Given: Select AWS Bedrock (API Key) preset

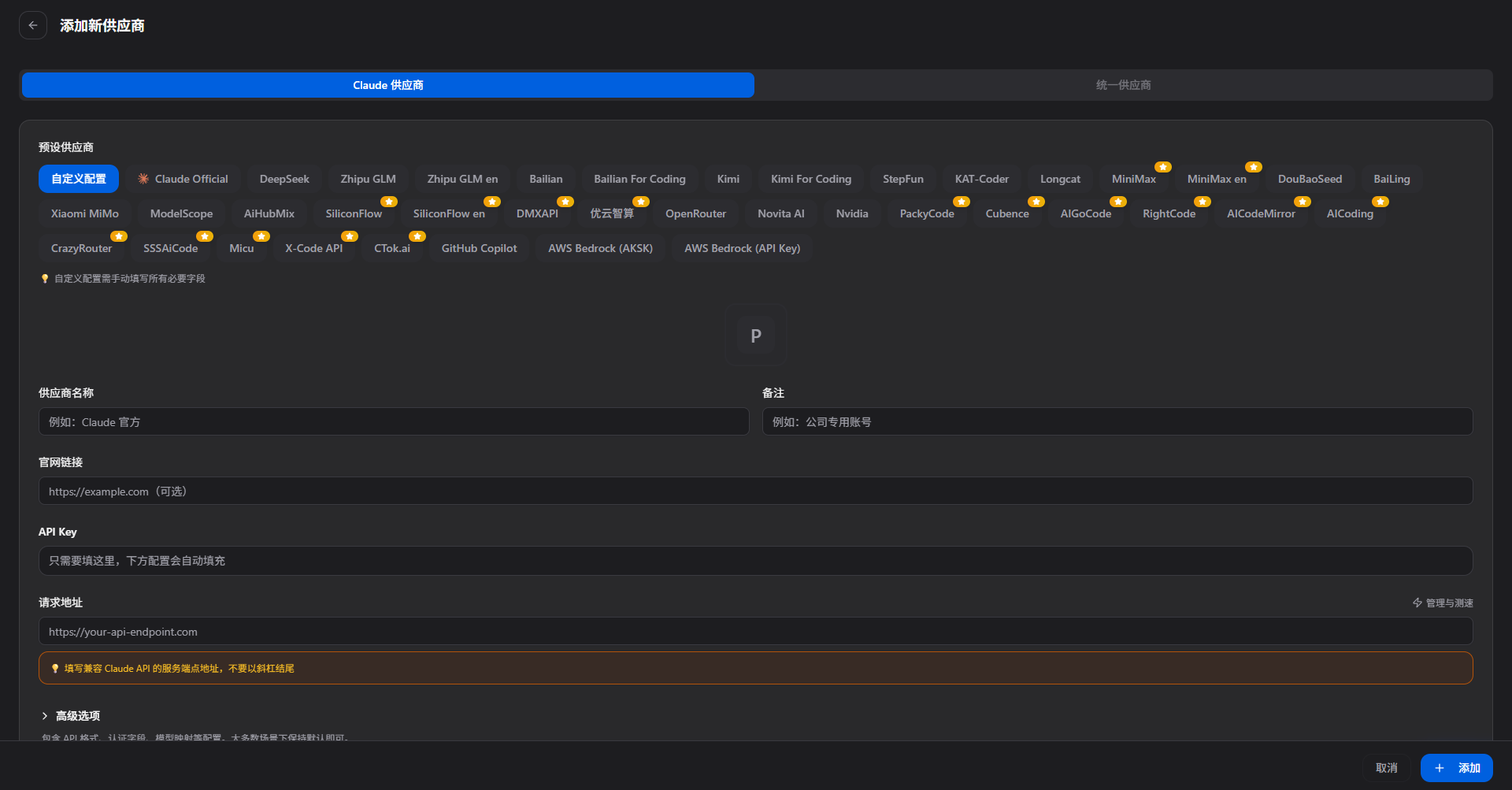Looking at the screenshot, I should pos(742,248).
